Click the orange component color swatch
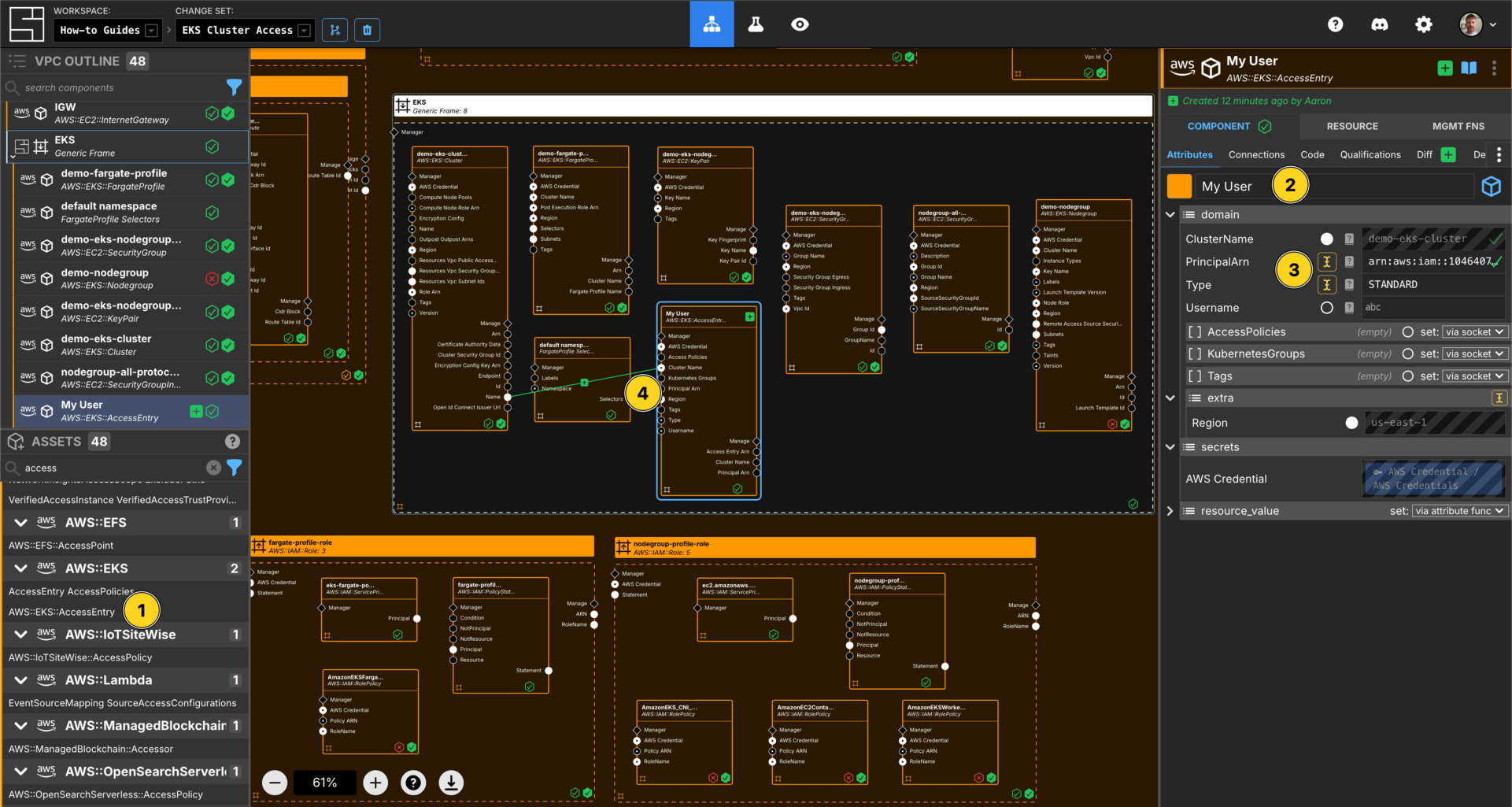The image size is (1512, 807). pos(1178,187)
